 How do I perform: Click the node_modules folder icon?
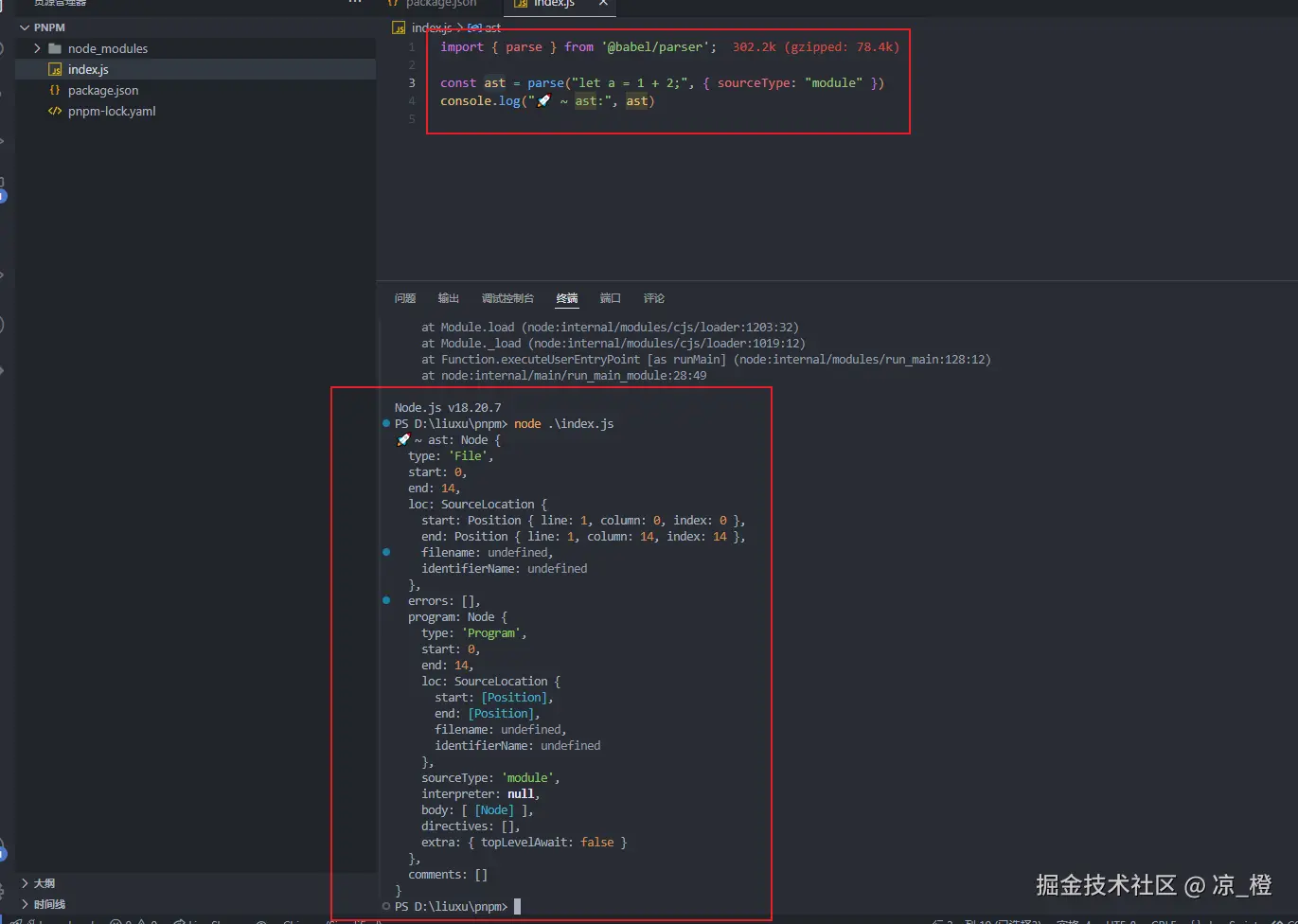[55, 48]
